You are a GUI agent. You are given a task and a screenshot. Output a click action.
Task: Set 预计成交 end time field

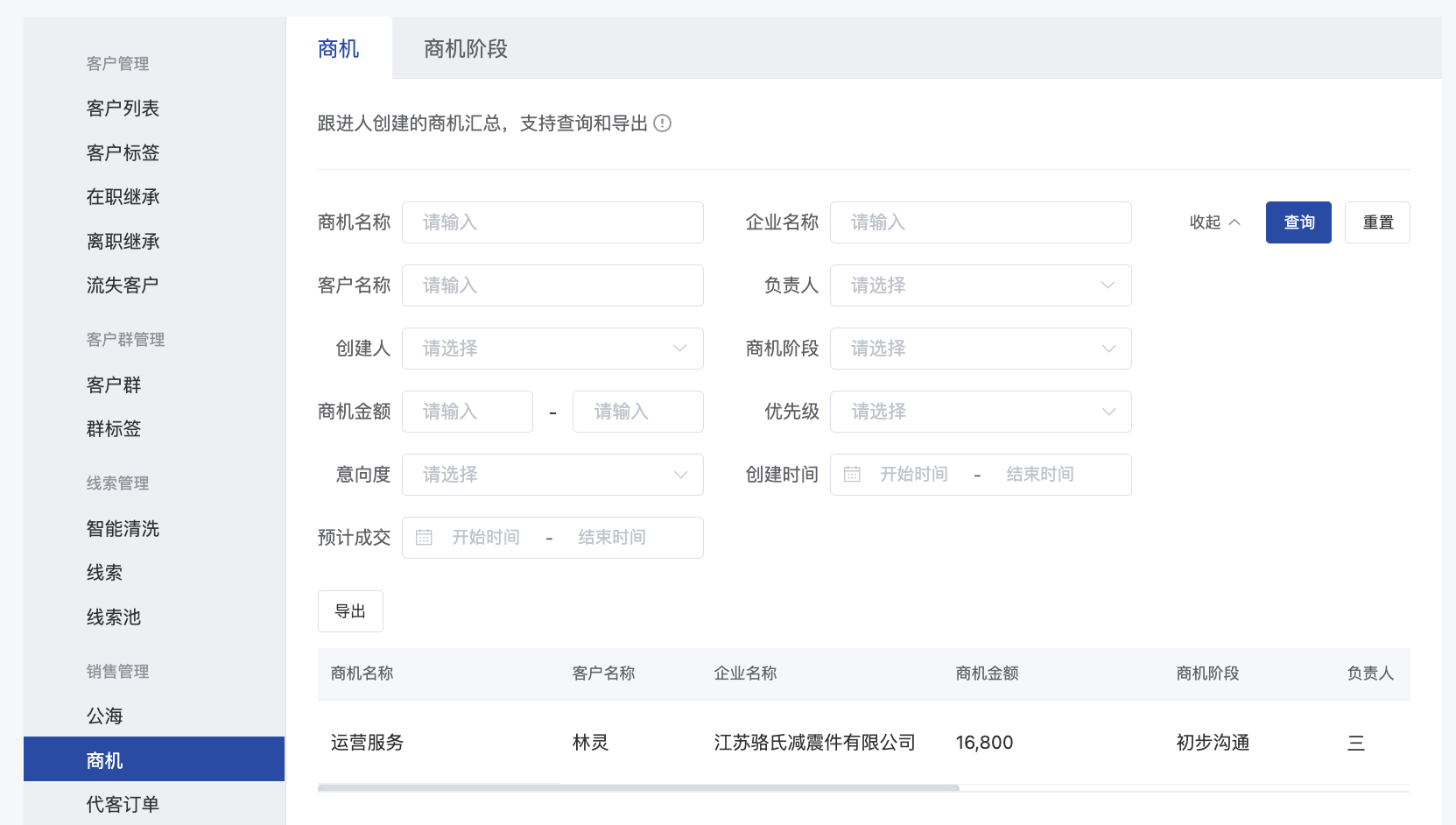pos(612,538)
